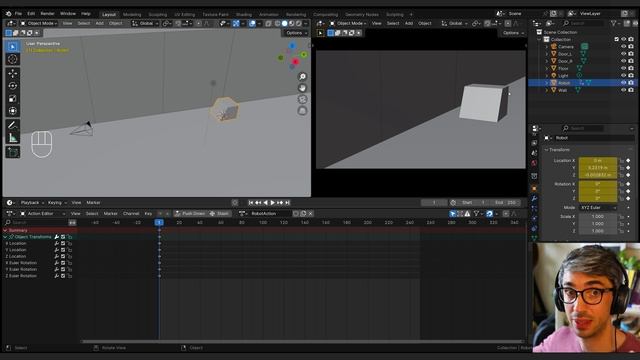
Task: Expand the Camera item in outliner
Action: pos(547,47)
